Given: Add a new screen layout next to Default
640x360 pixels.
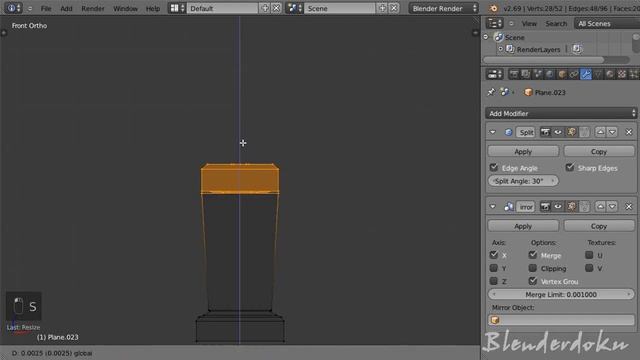Looking at the screenshot, I should [264, 8].
